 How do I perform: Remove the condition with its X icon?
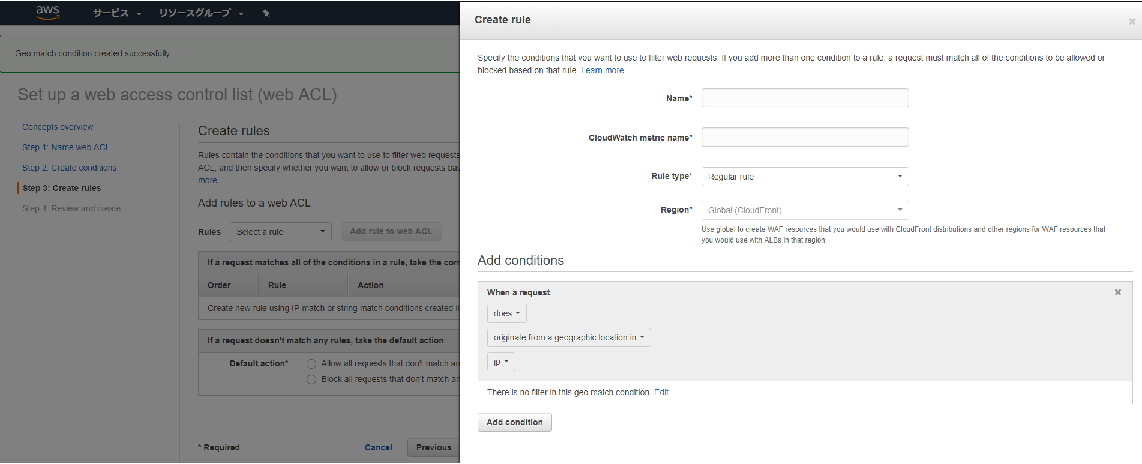(1118, 292)
